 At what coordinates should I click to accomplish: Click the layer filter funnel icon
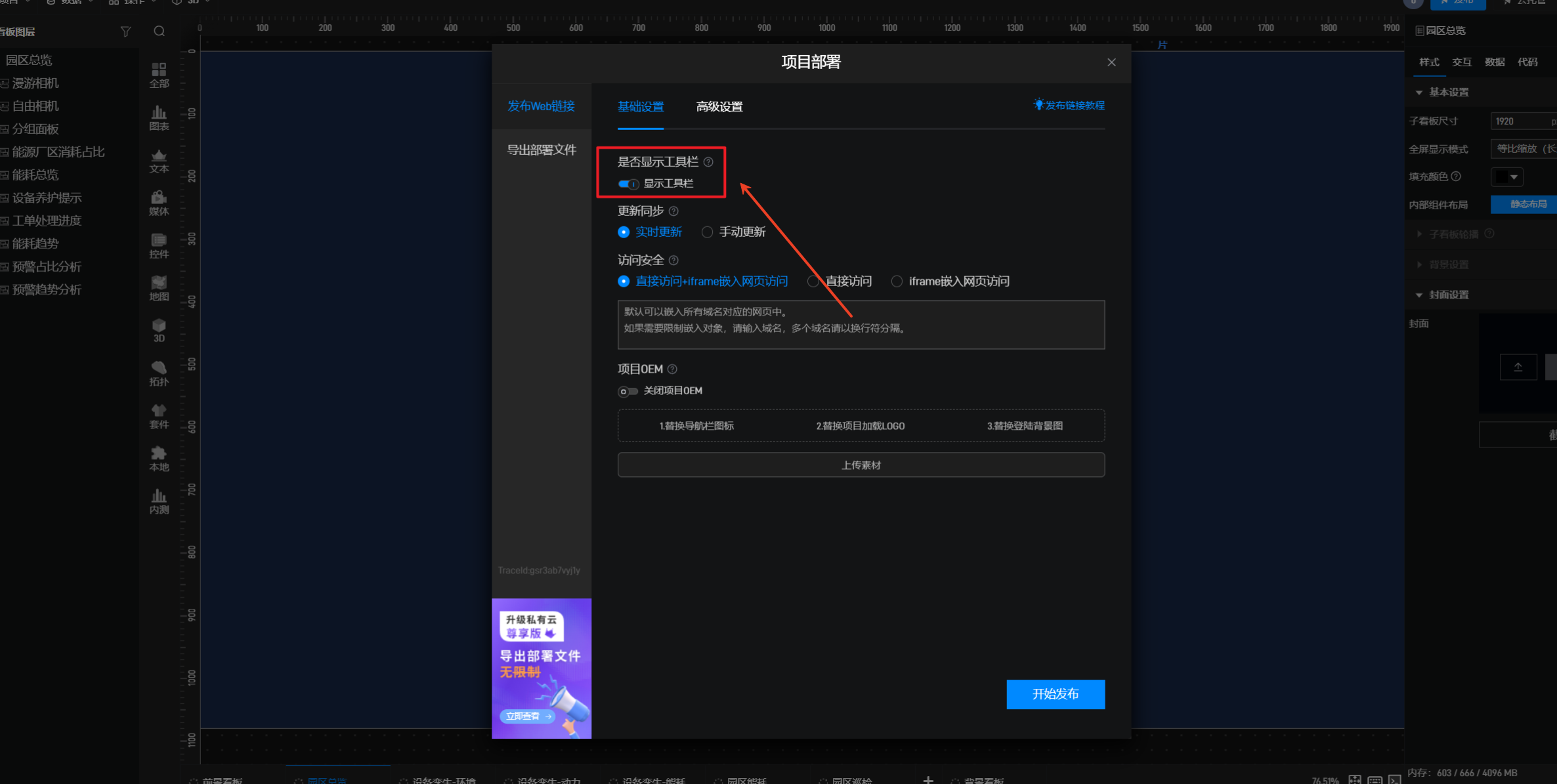tap(125, 31)
